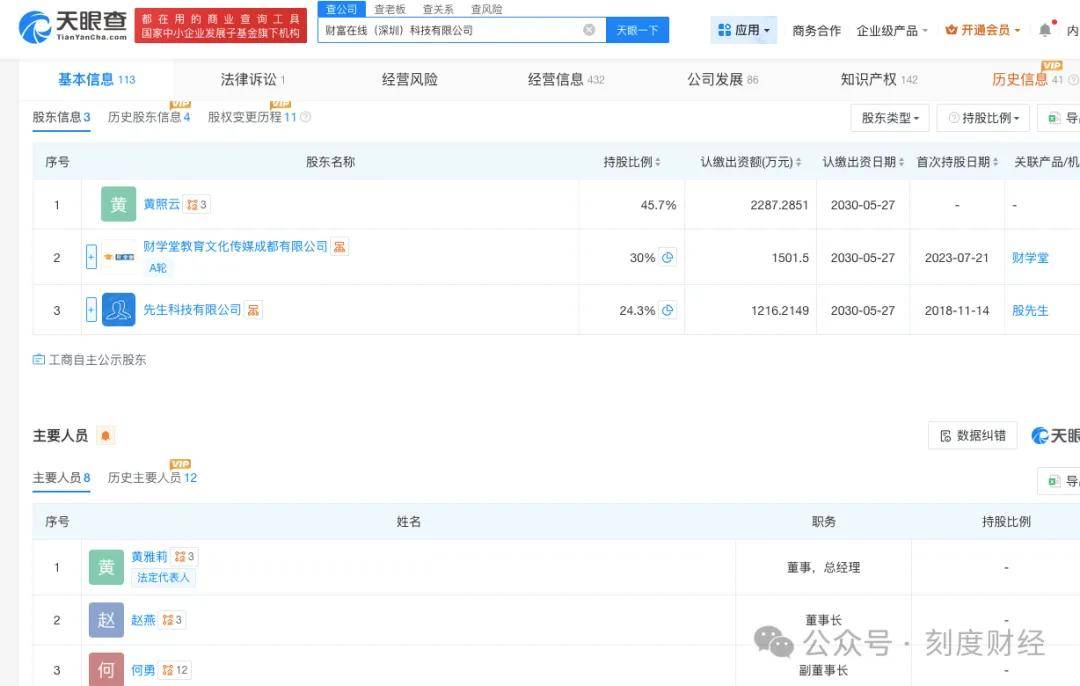Open 历史主要人员 12 sub-tab
The width and height of the screenshot is (1080, 686).
point(152,477)
